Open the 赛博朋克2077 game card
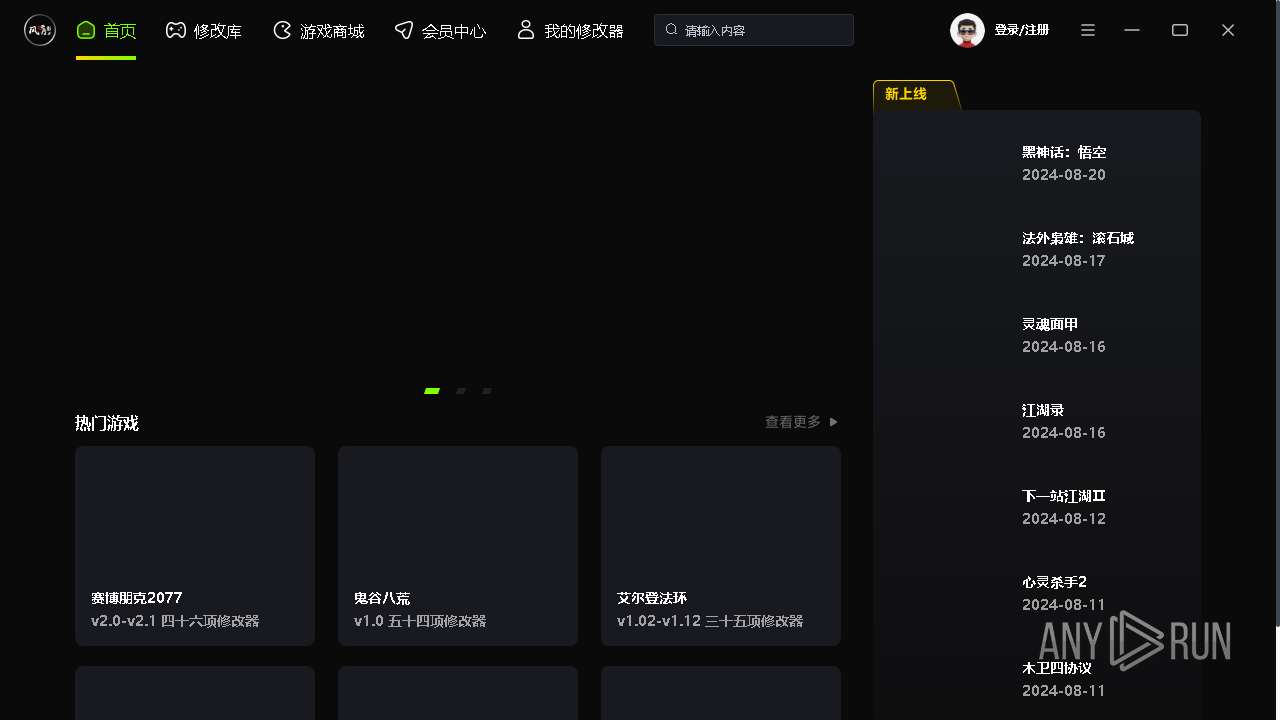The width and height of the screenshot is (1280, 720). pos(195,546)
